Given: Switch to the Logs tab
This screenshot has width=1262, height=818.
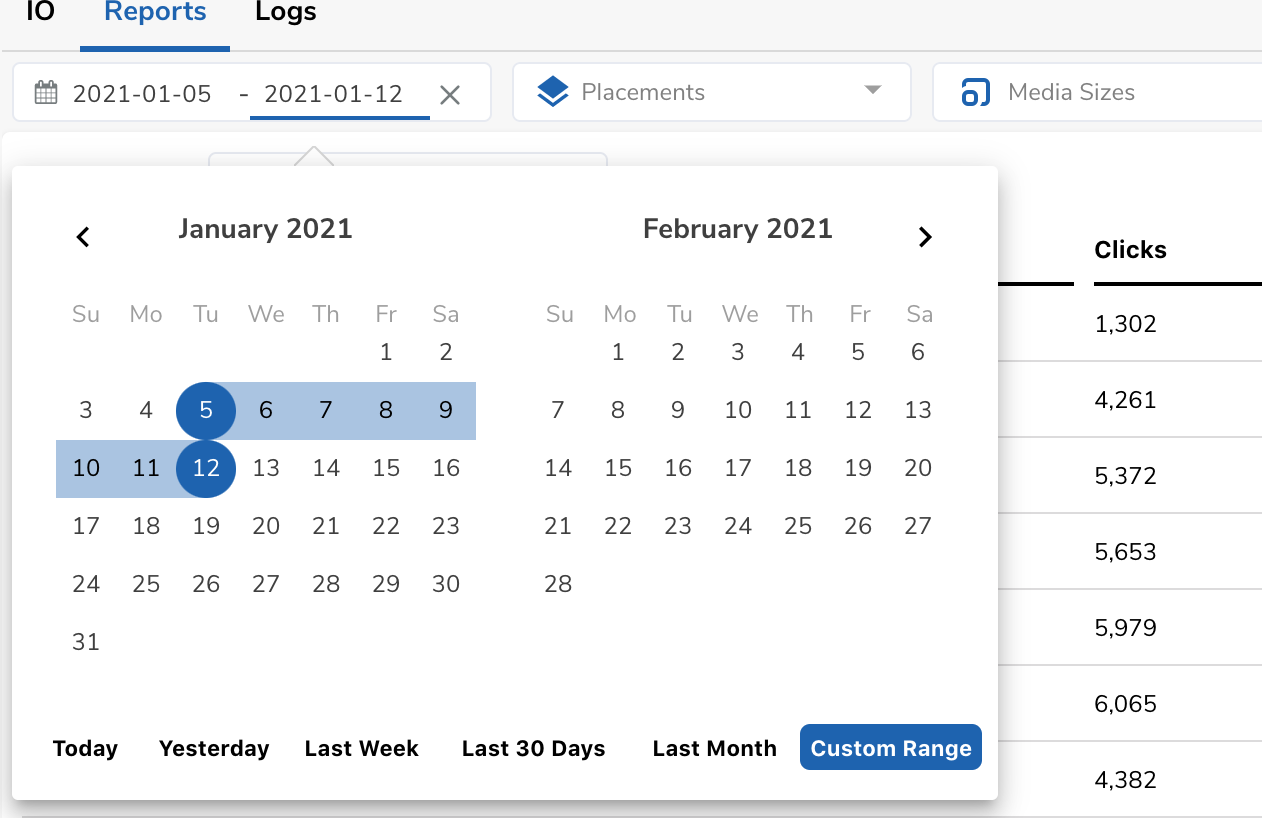Looking at the screenshot, I should pos(286,13).
